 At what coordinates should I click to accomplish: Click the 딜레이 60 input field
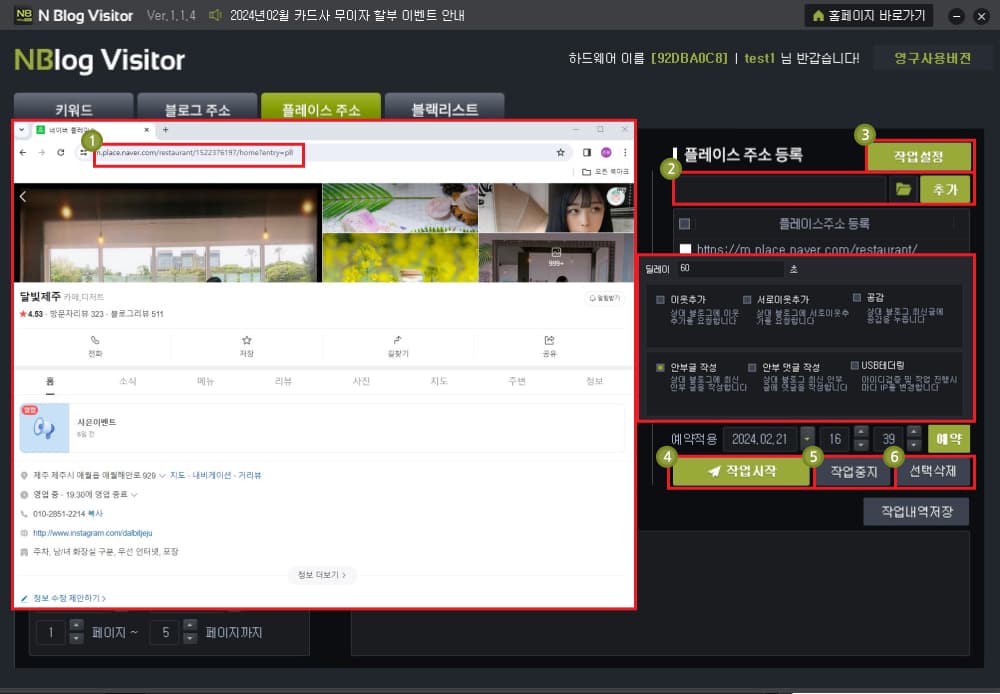click(730, 269)
